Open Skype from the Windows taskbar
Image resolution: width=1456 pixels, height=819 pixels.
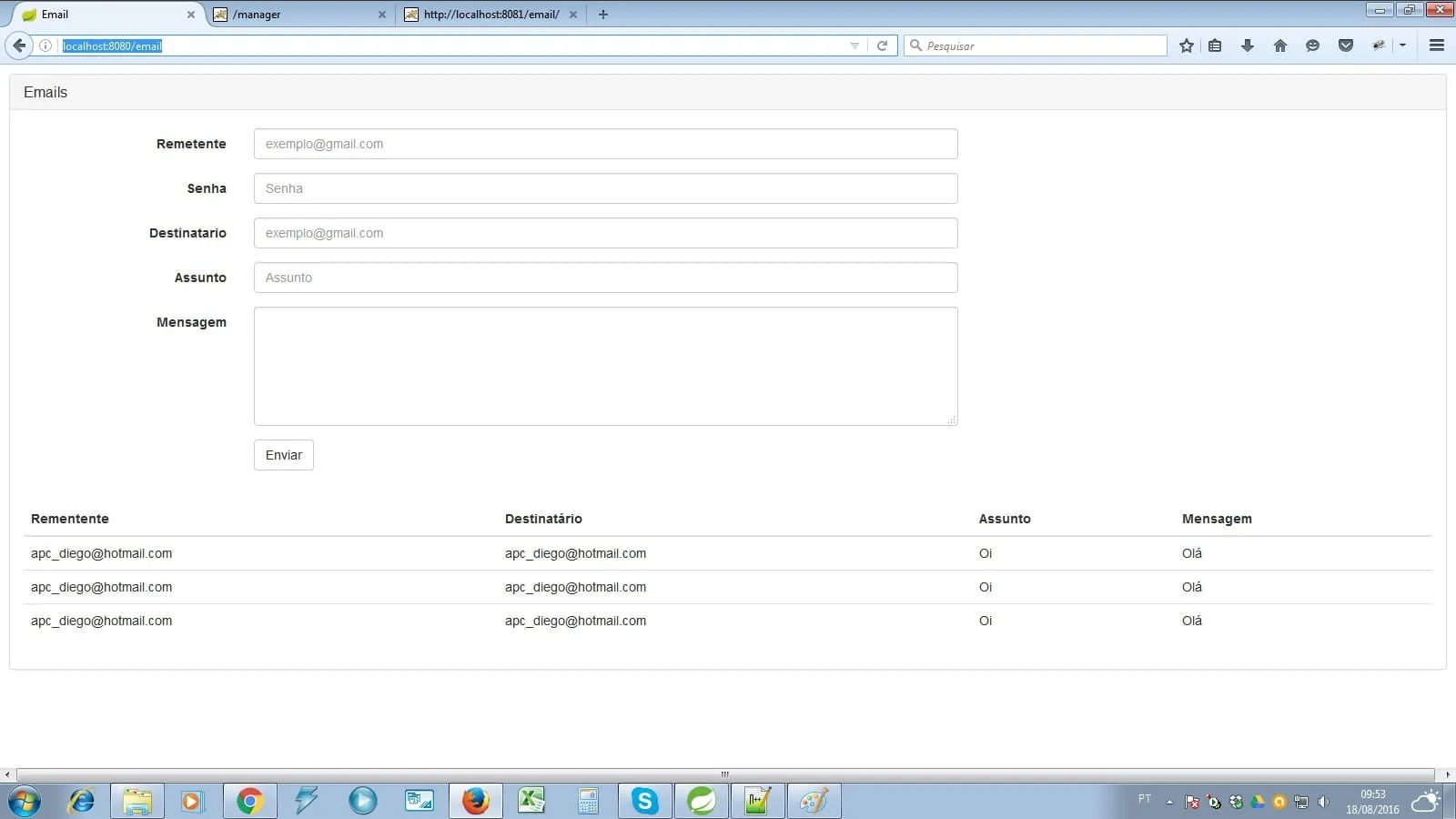[x=645, y=801]
